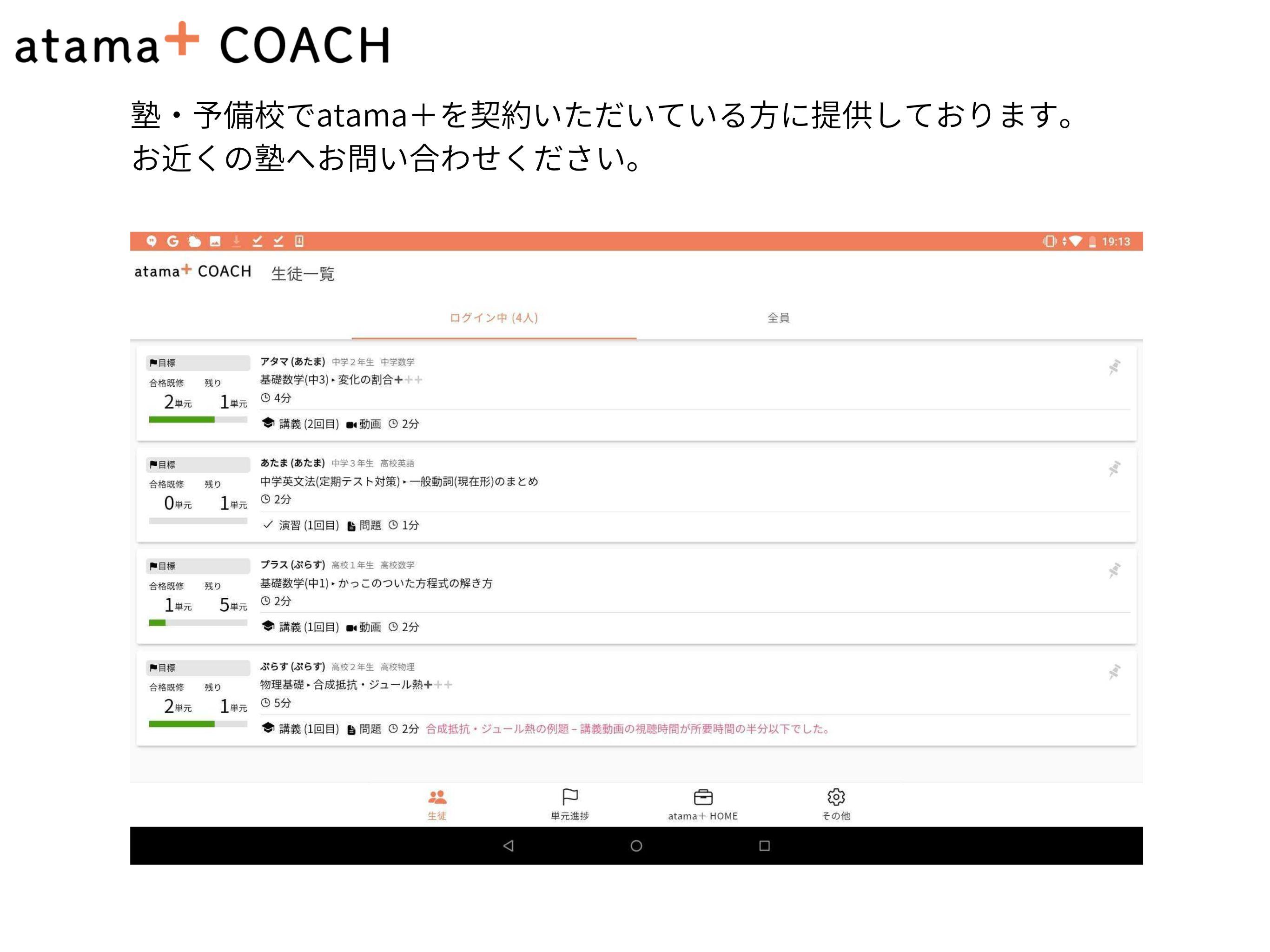Screen dimensions: 1270x952
Task: Pin the プラス (ぷらす) student card
Action: tap(1114, 570)
